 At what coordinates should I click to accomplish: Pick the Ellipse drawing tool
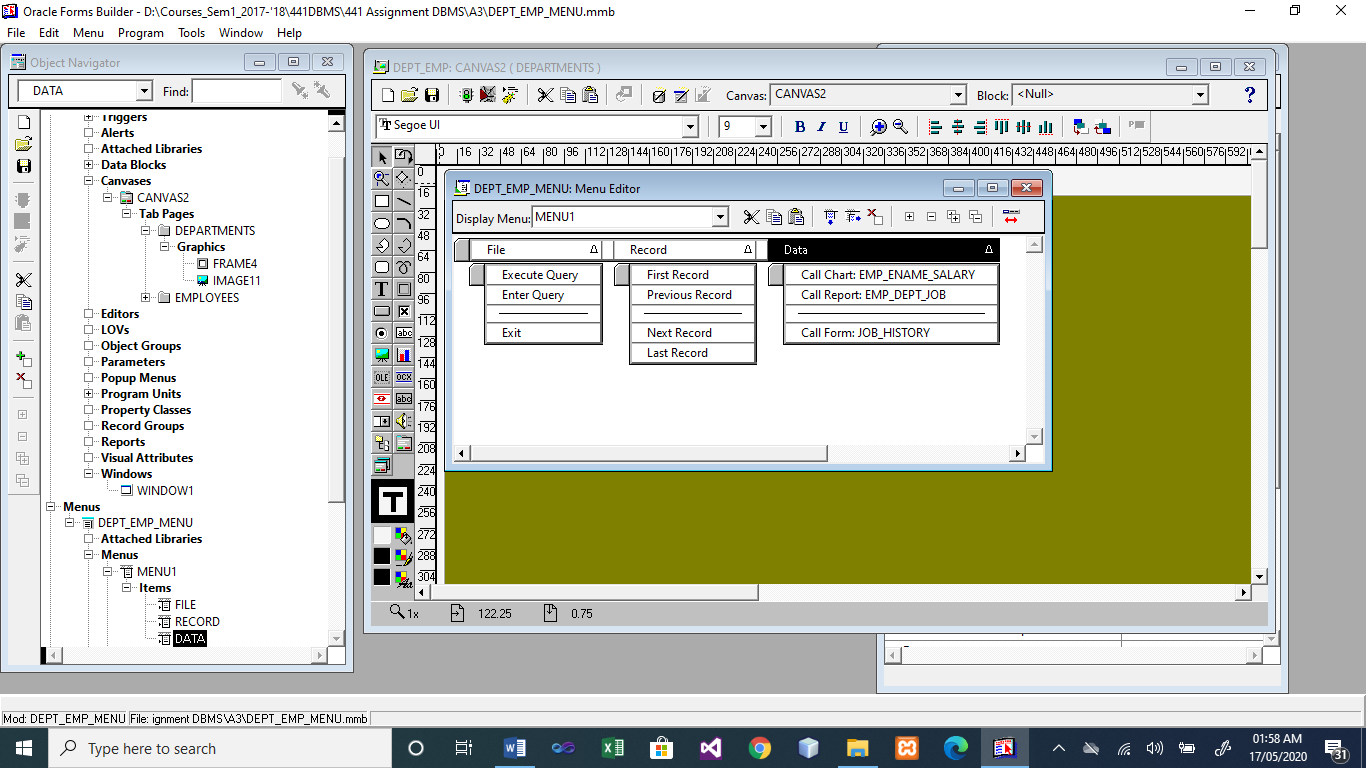[x=382, y=223]
